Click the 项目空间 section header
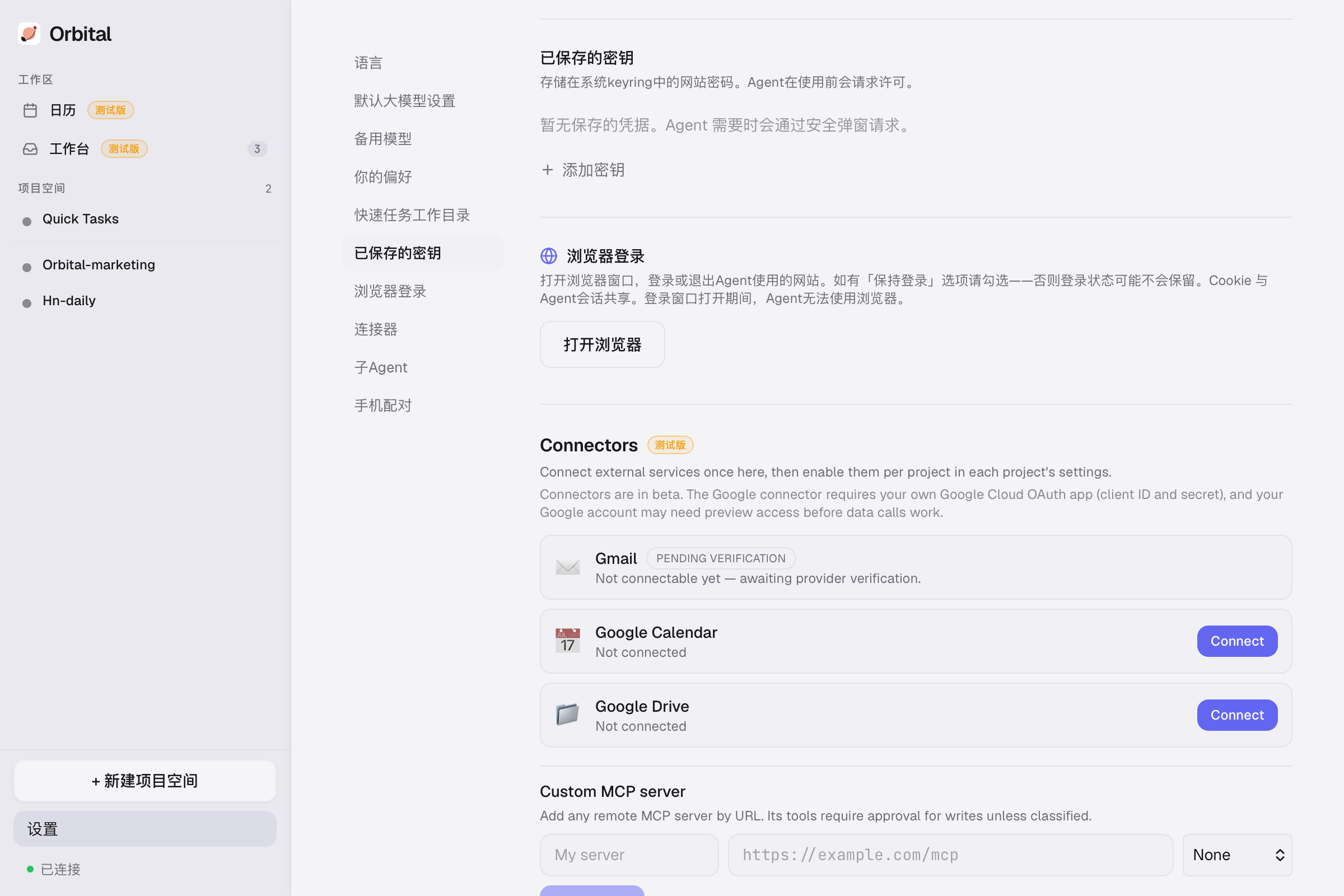1344x896 pixels. tap(41, 188)
